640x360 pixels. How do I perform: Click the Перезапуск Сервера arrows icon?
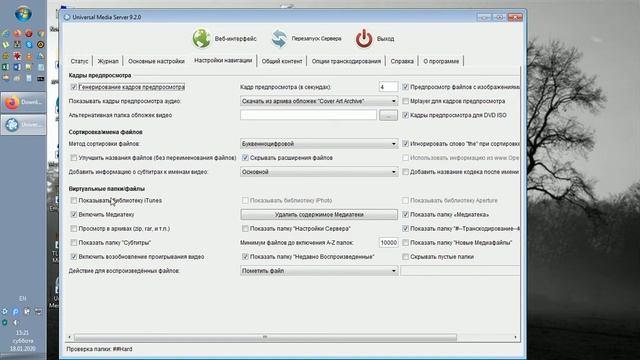coord(279,38)
